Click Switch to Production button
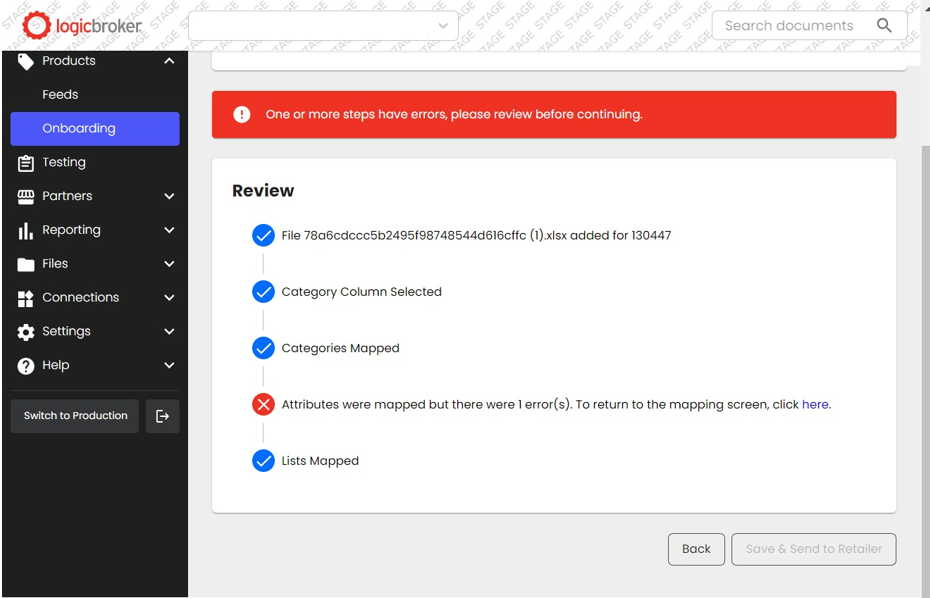The height and width of the screenshot is (598, 930). tap(75, 416)
